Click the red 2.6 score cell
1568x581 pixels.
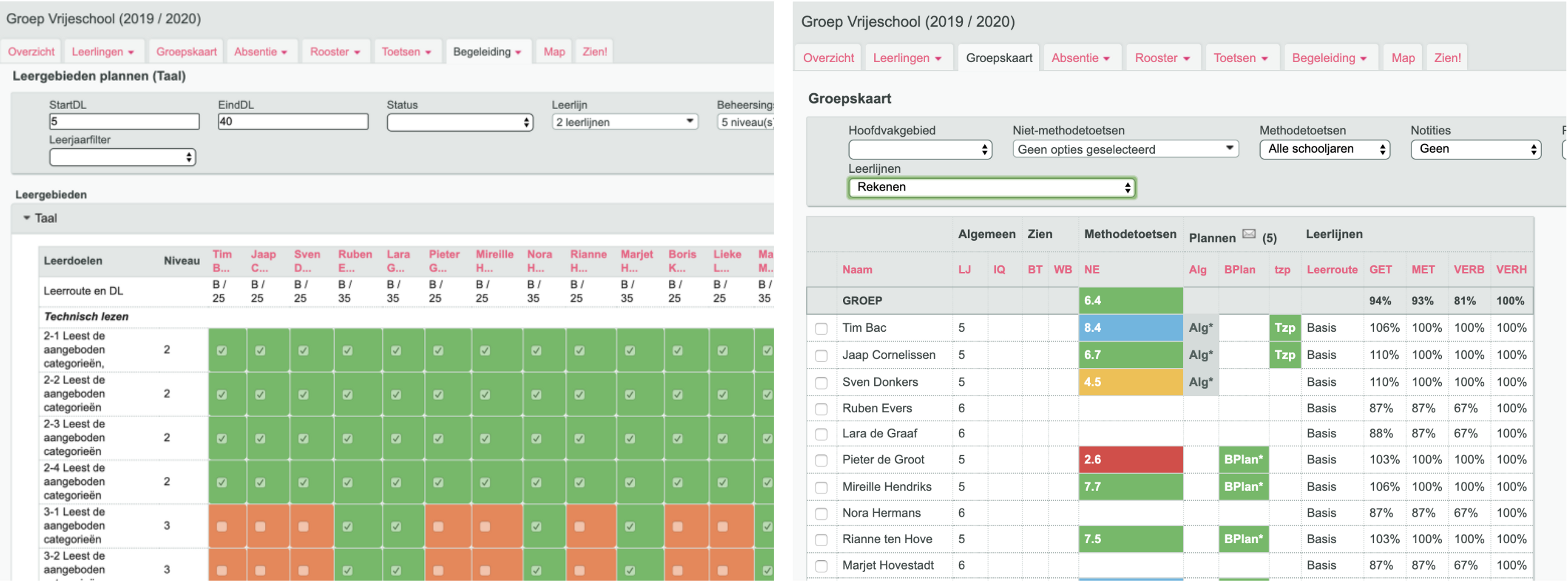point(1130,459)
